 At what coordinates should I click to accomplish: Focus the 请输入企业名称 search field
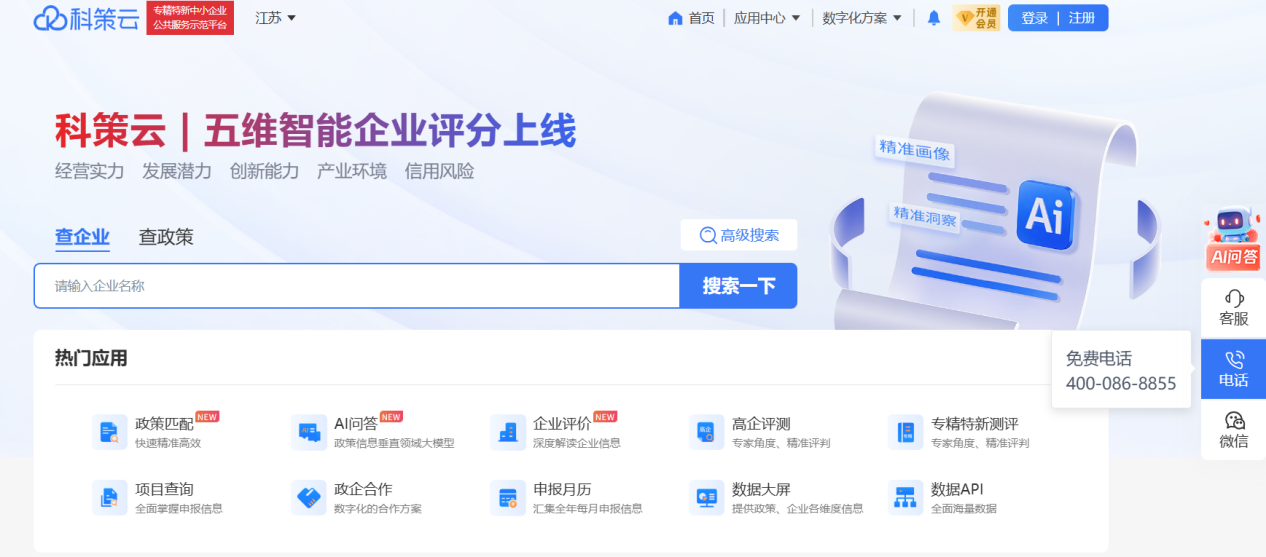click(357, 286)
